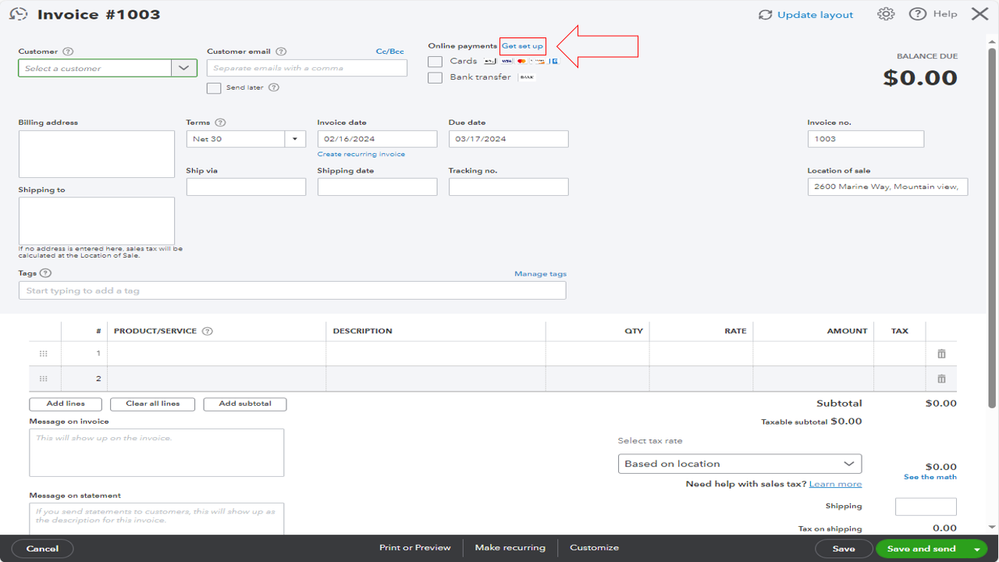Viewport: 999px width, 562px height.
Task: Click the Invoice no. field showing 1003
Action: tap(865, 139)
